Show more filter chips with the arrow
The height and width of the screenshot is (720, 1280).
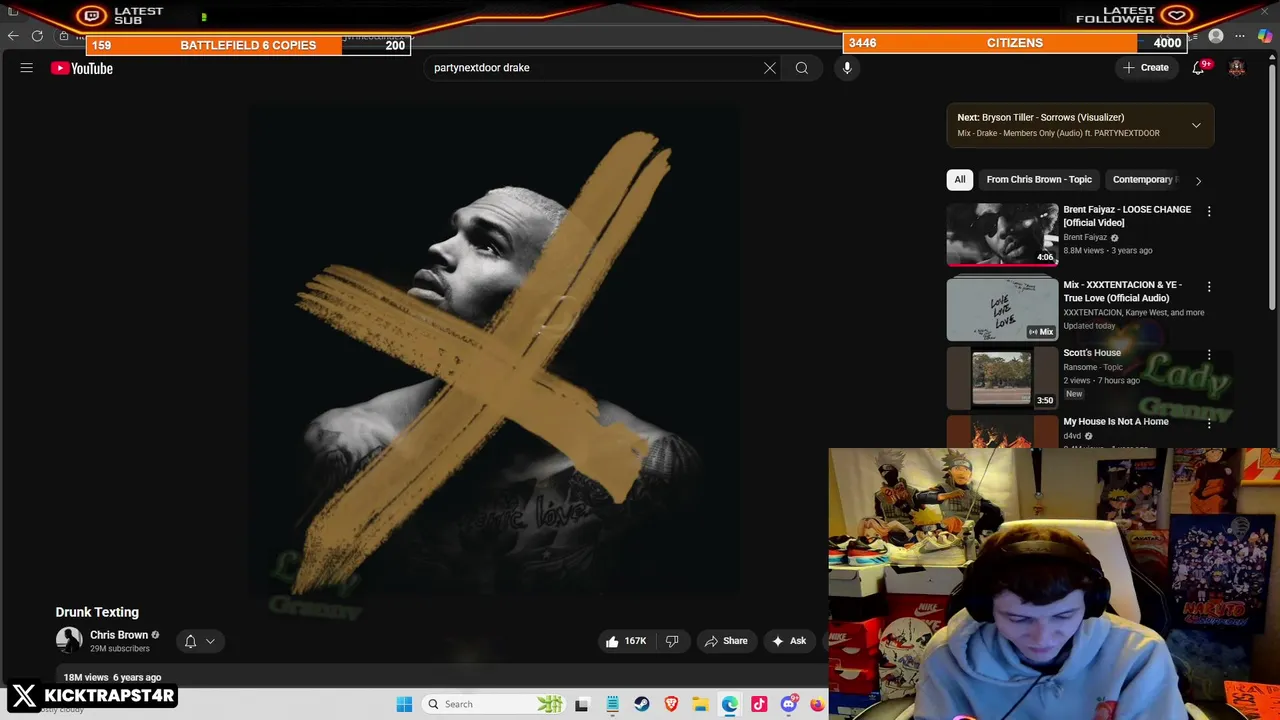(1198, 181)
